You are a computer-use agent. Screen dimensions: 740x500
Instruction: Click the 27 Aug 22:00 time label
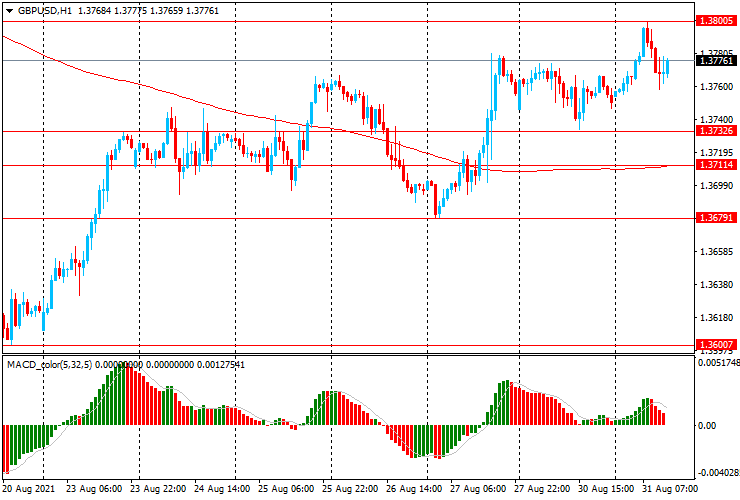tap(542, 488)
